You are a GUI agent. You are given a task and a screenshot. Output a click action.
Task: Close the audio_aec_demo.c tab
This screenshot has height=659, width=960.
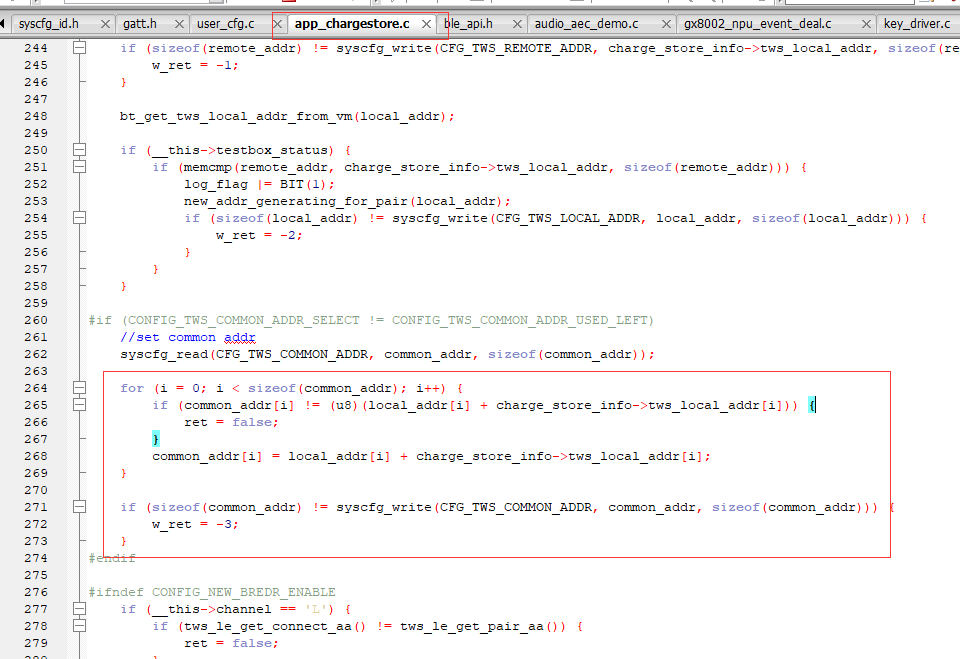[x=667, y=24]
